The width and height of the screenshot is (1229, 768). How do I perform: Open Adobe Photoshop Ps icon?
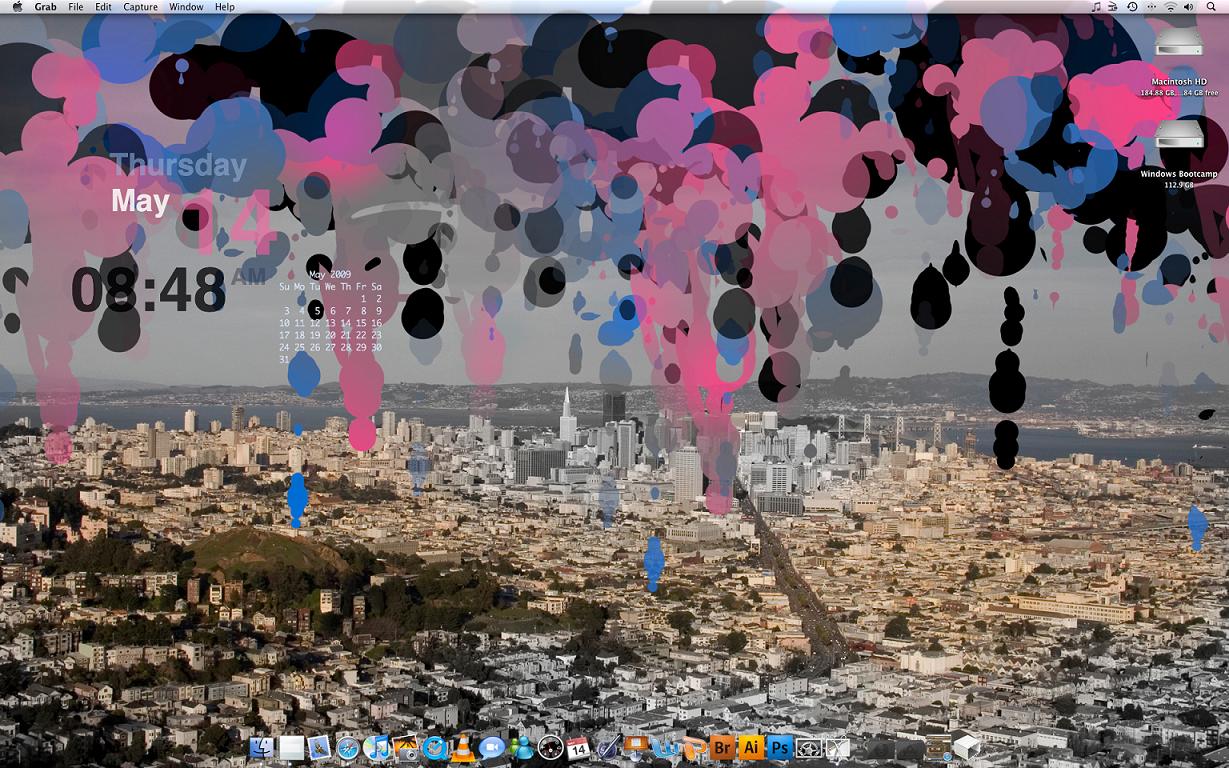click(x=780, y=748)
